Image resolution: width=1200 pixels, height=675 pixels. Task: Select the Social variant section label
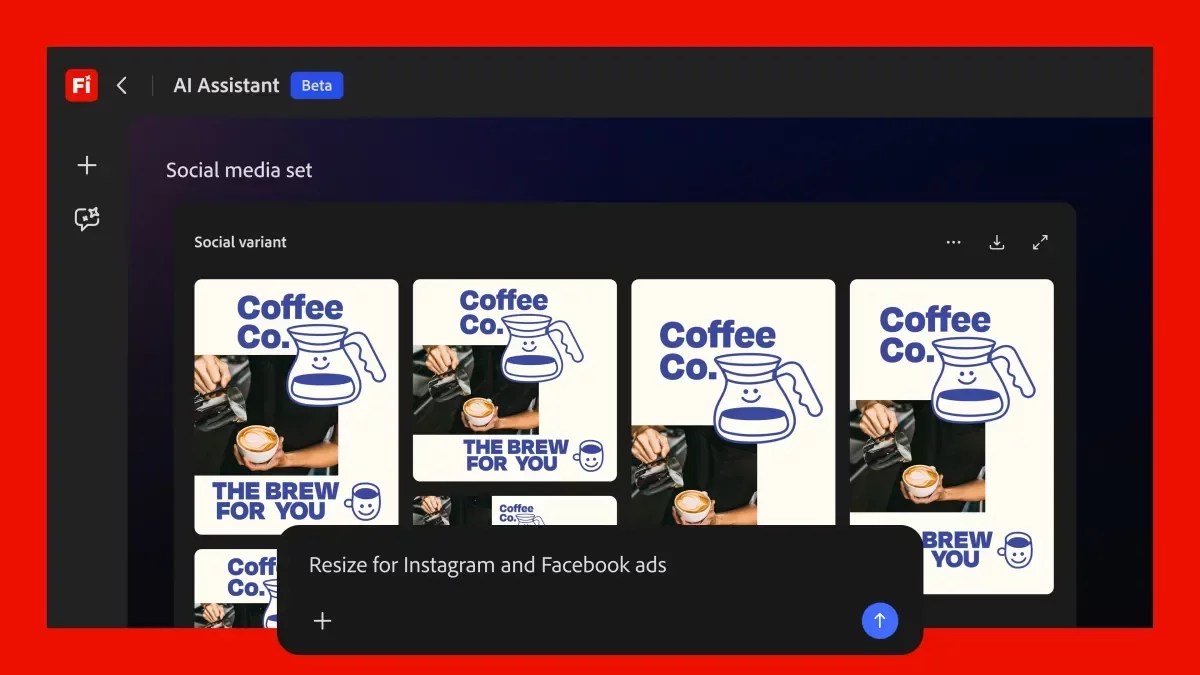point(240,242)
